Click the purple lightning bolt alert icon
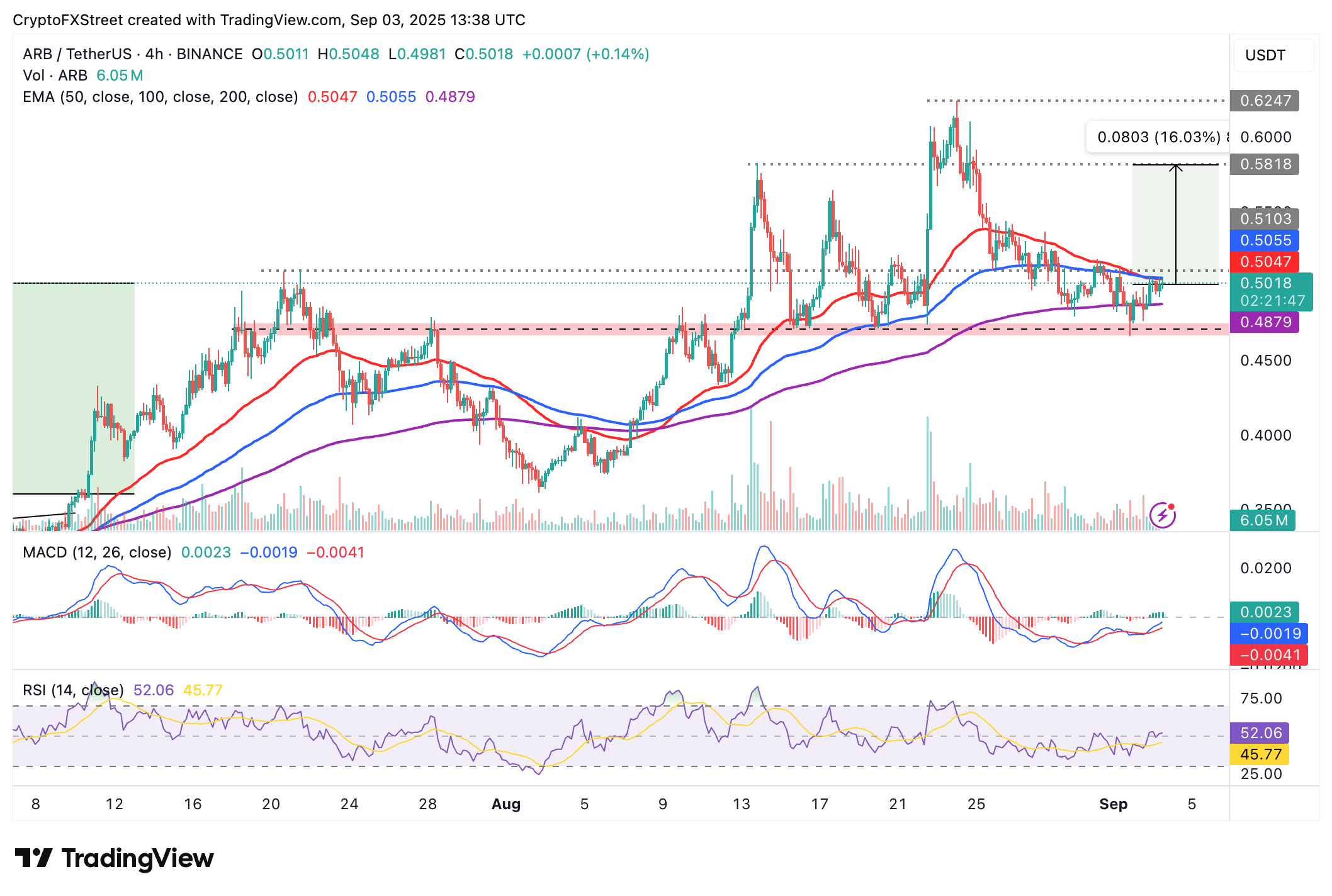The image size is (1332, 896). pyautogui.click(x=1162, y=515)
